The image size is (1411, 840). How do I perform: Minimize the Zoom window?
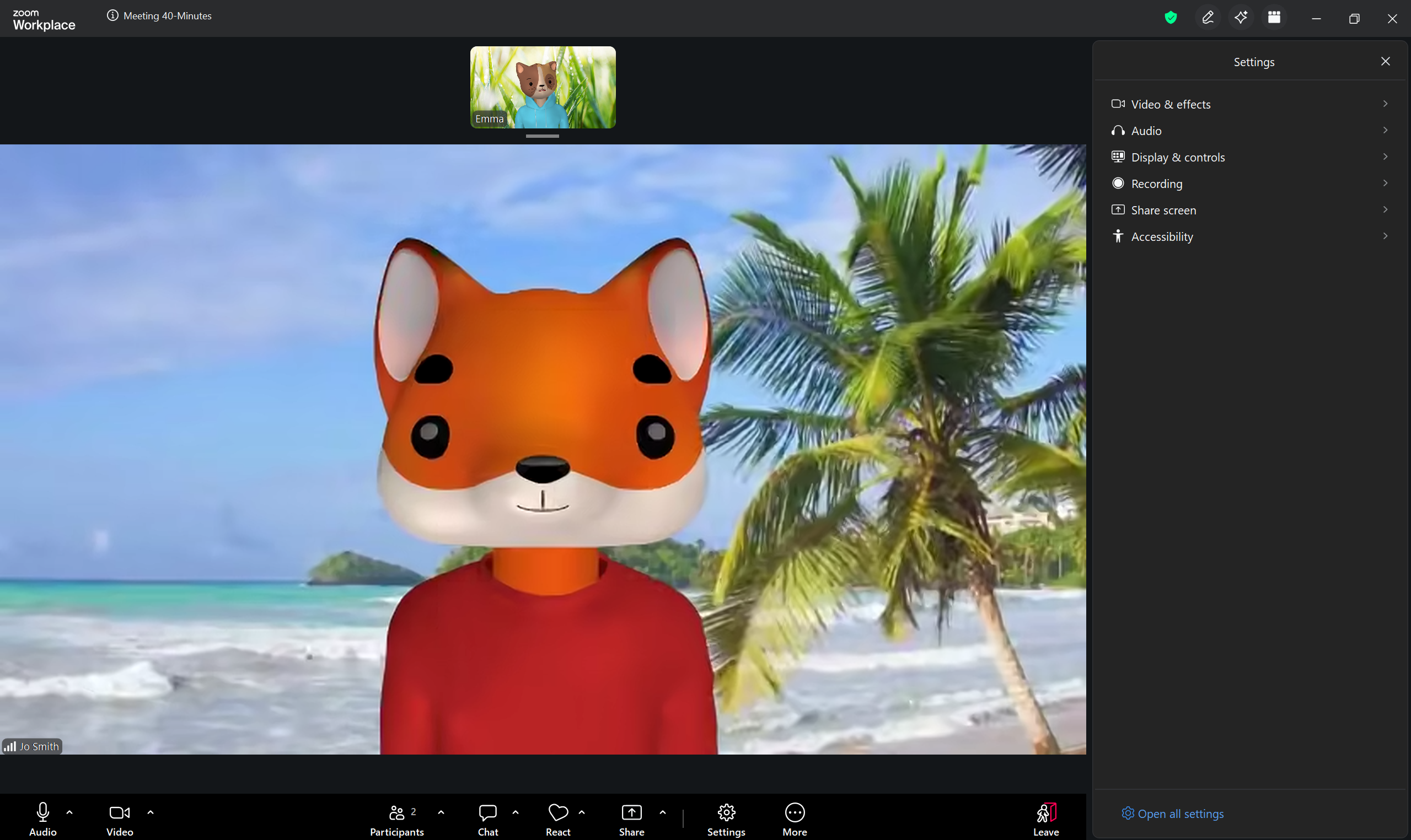coord(1316,18)
